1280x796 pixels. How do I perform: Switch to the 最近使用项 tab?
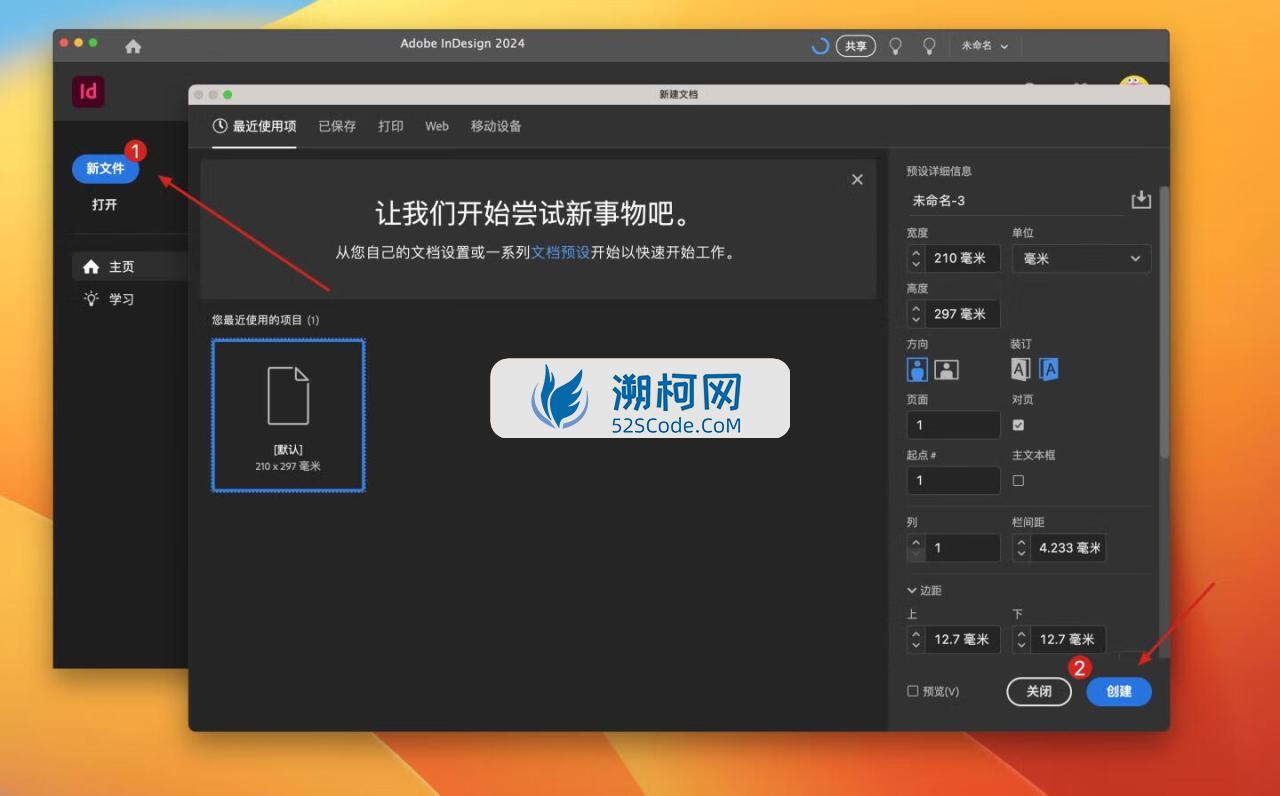[254, 126]
